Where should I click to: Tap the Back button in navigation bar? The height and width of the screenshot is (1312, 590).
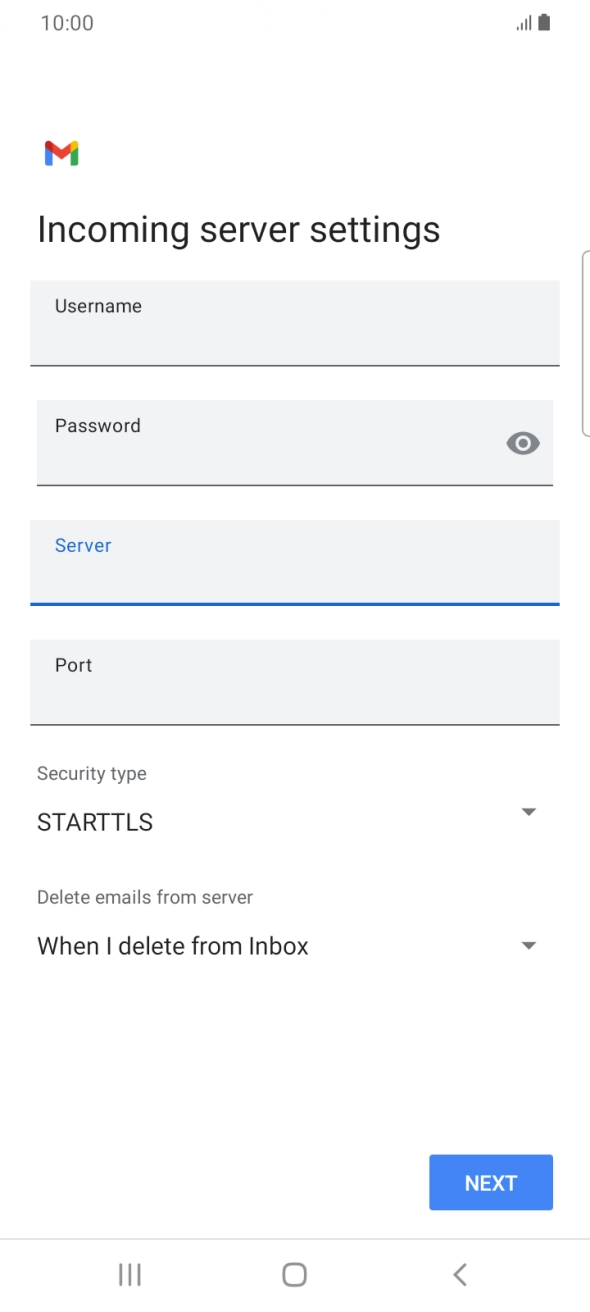click(x=459, y=1274)
